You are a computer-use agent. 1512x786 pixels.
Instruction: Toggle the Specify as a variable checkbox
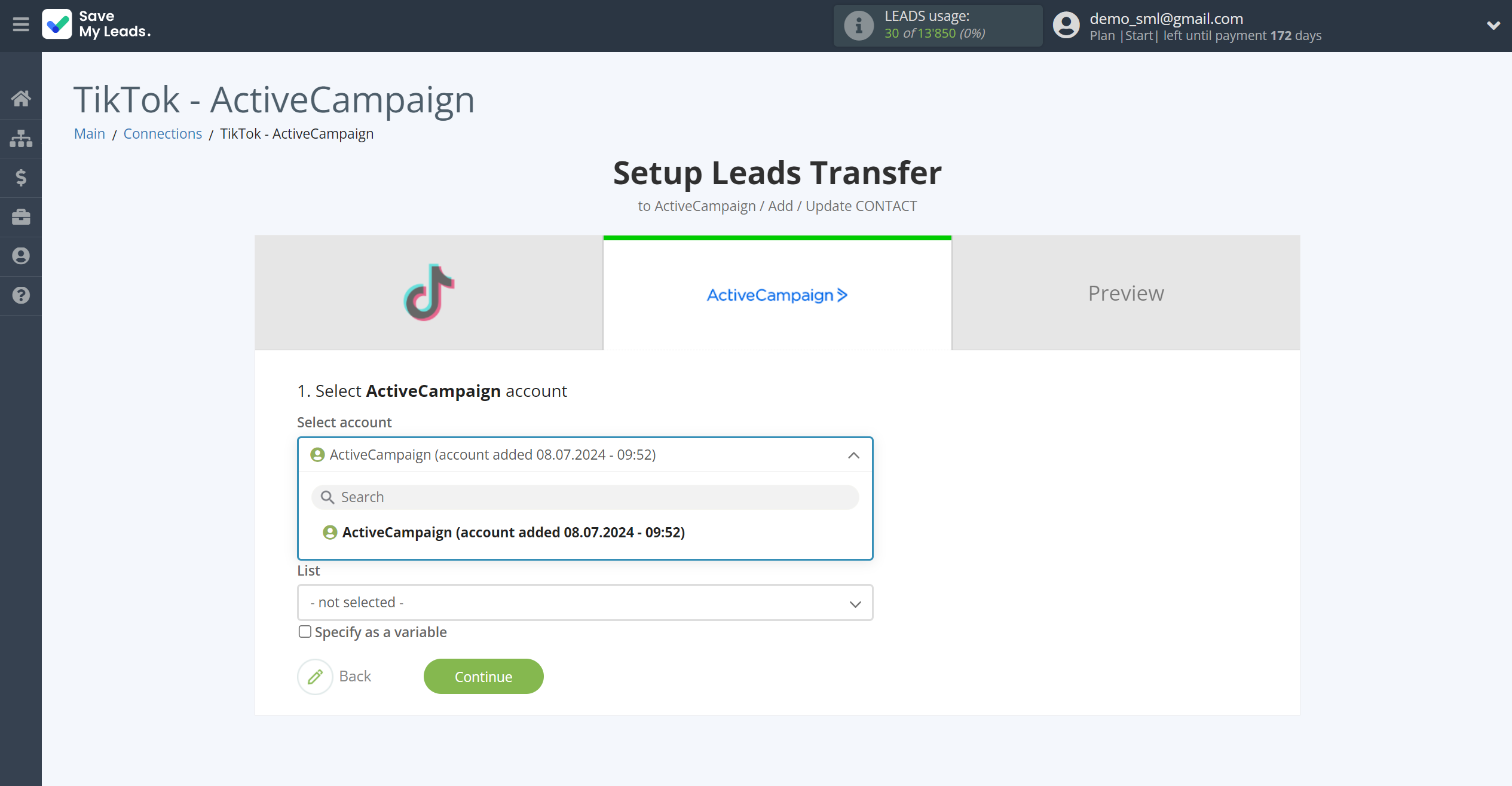[305, 631]
